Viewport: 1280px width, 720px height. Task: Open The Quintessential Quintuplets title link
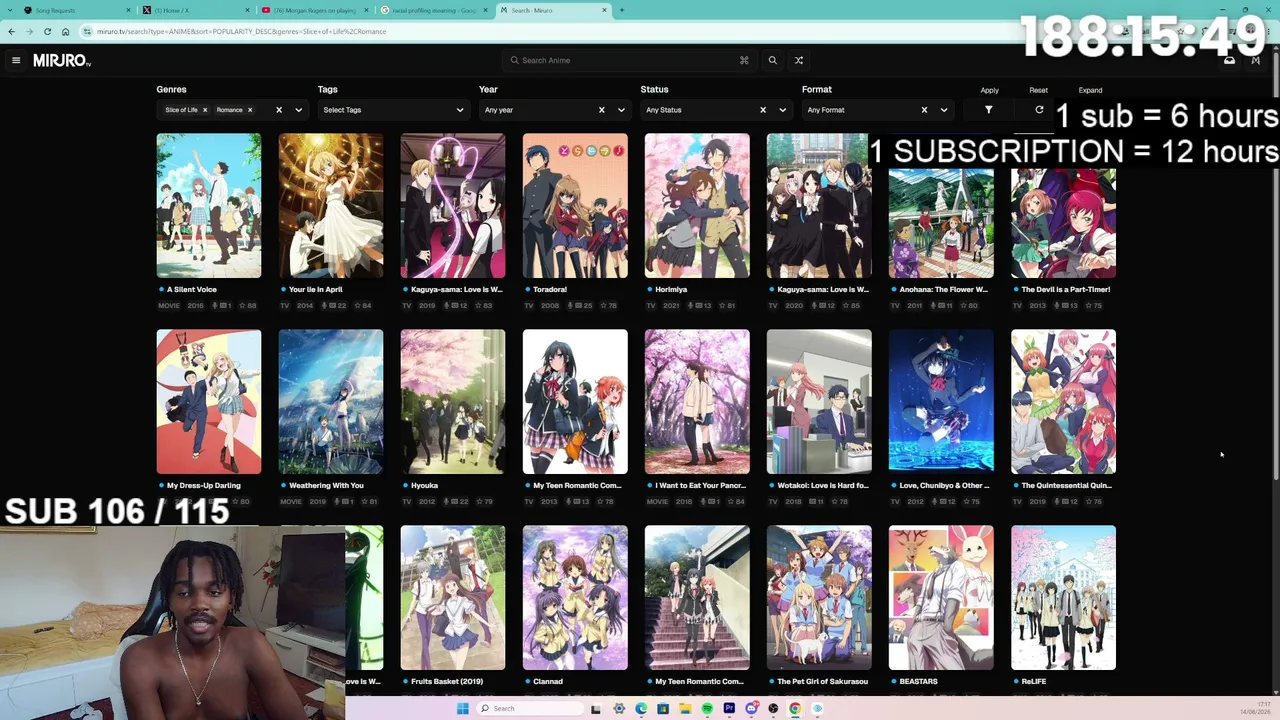point(1067,486)
